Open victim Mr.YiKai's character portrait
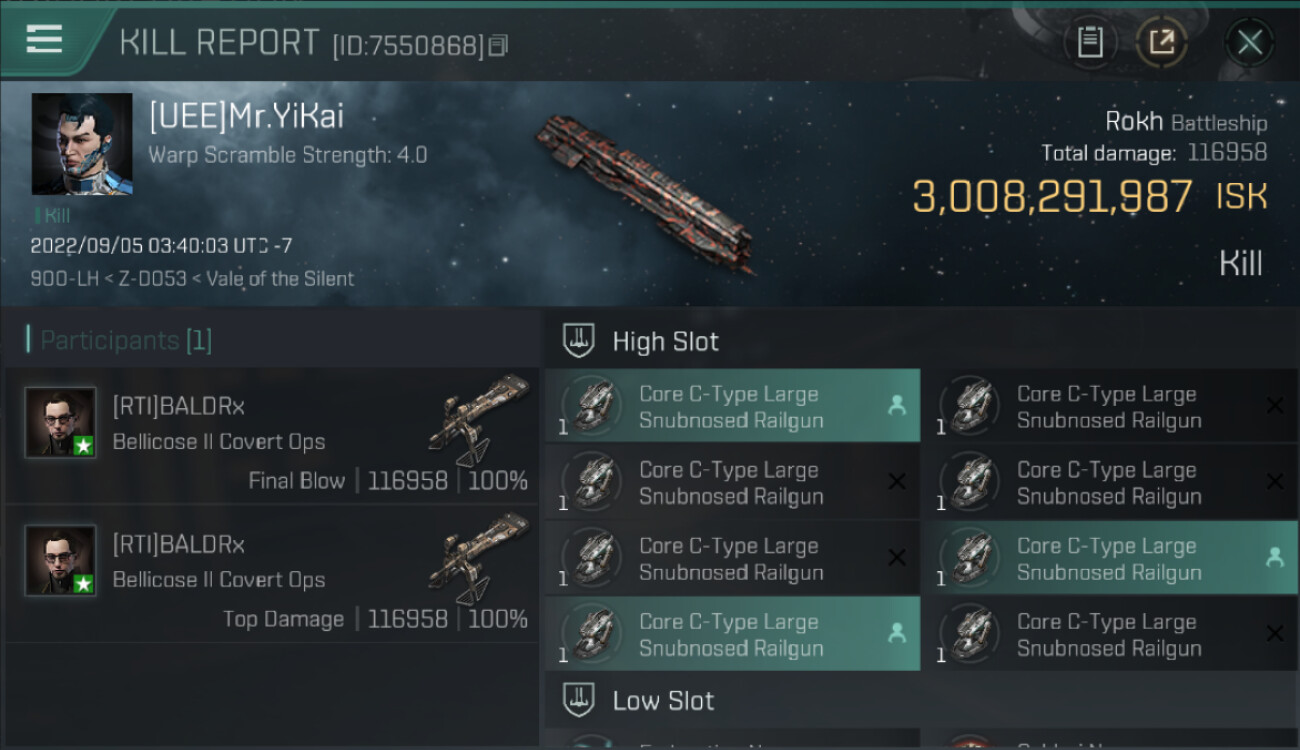This screenshot has width=1300, height=750. (x=82, y=144)
